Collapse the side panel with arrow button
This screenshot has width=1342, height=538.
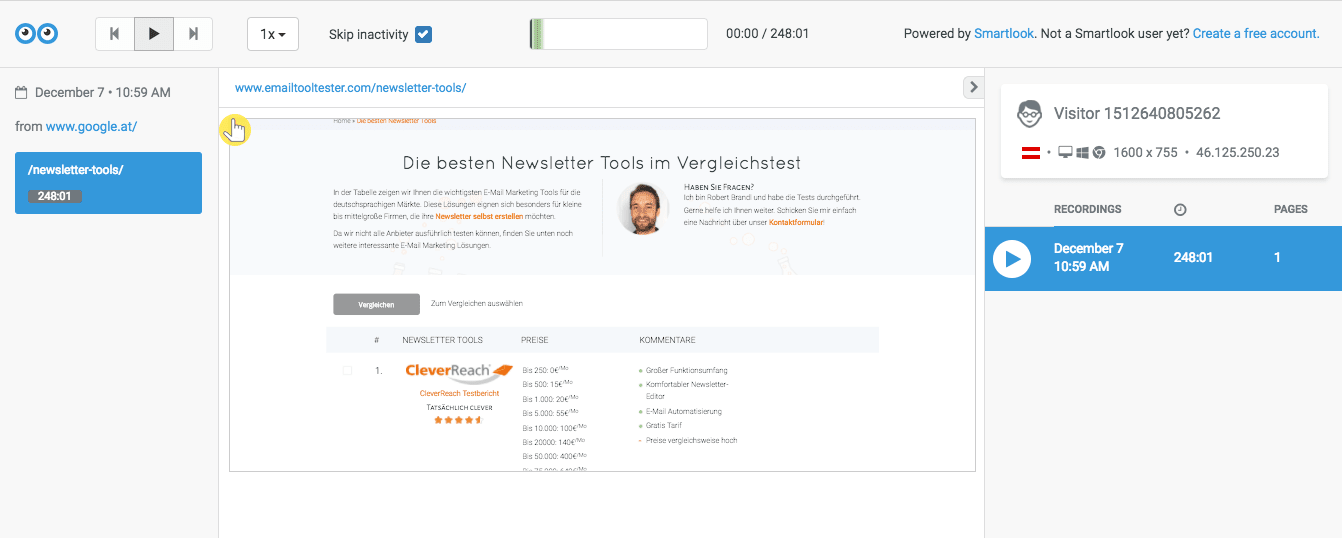973,87
